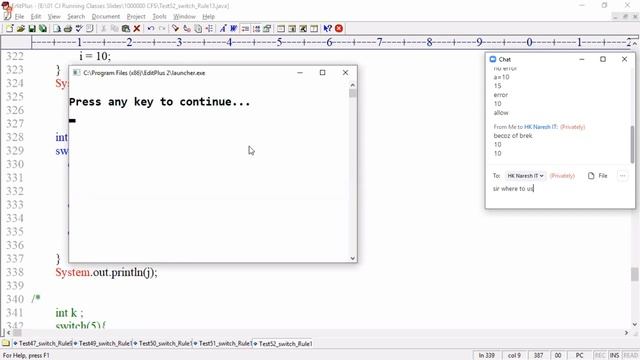Run the spell check toolbar icon
Screen dimensions: 640x360
click(x=79, y=29)
